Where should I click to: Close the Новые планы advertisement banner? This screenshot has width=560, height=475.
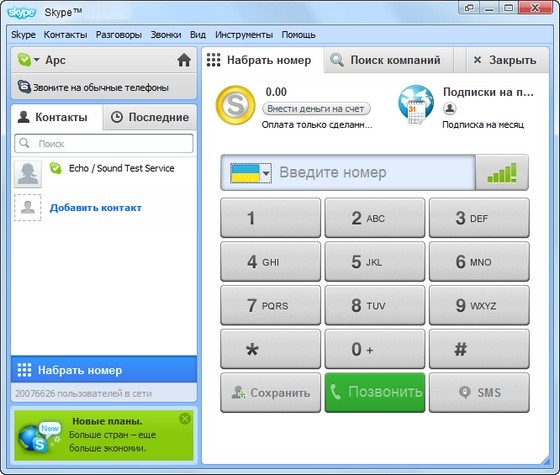pyautogui.click(x=185, y=418)
